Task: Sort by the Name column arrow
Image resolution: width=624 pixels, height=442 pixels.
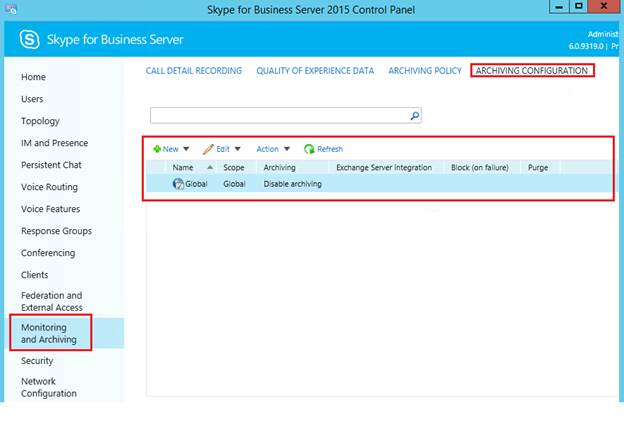Action: point(210,167)
